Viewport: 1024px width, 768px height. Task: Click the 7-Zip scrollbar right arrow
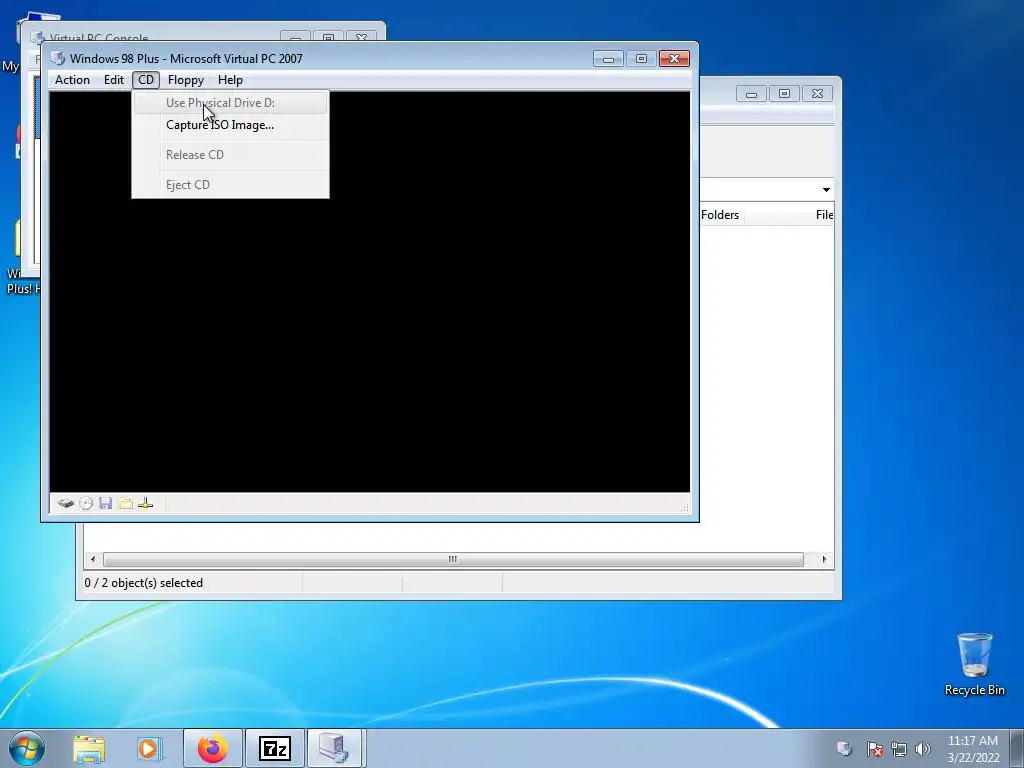824,560
